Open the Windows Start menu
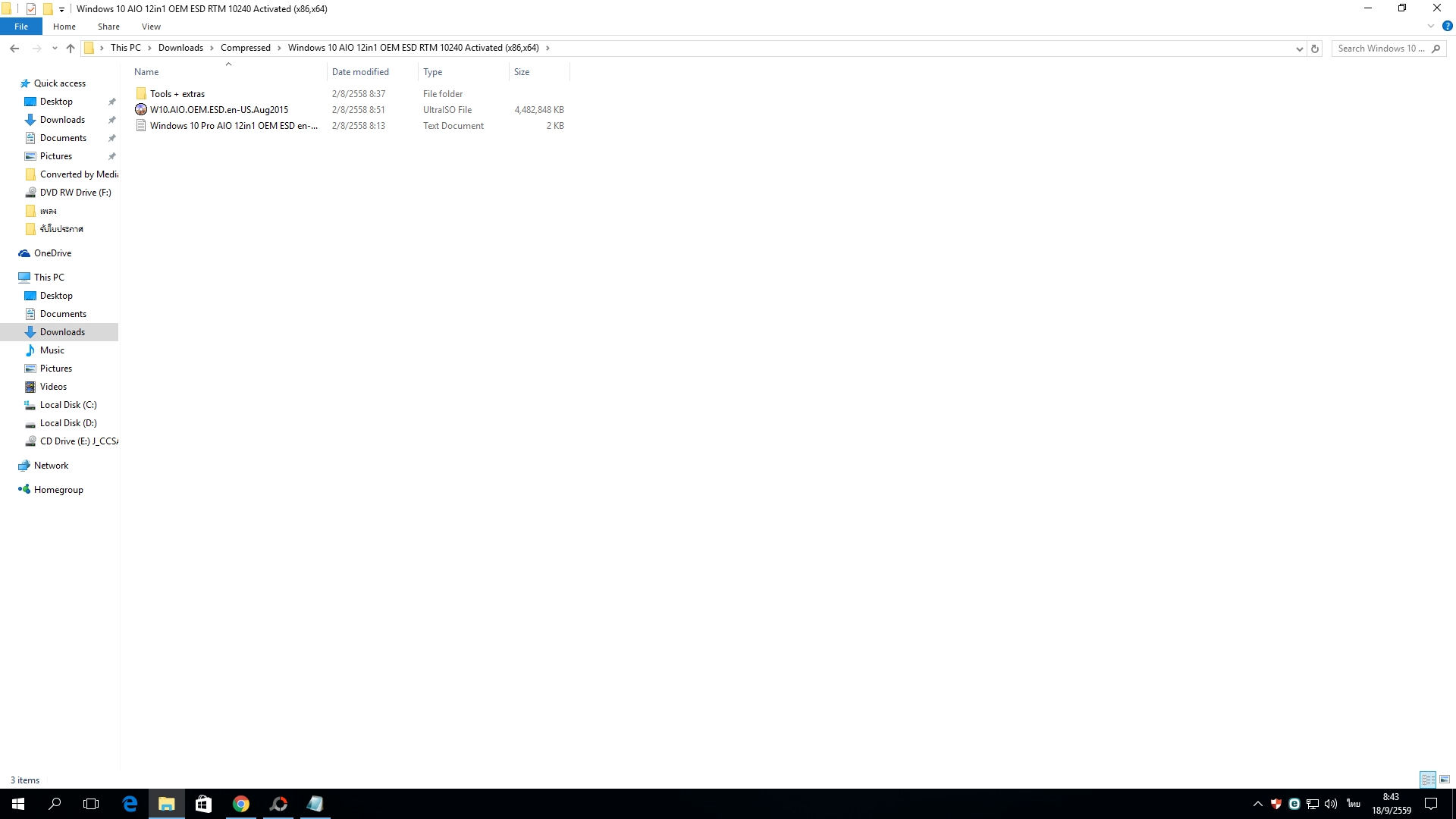 [x=18, y=804]
